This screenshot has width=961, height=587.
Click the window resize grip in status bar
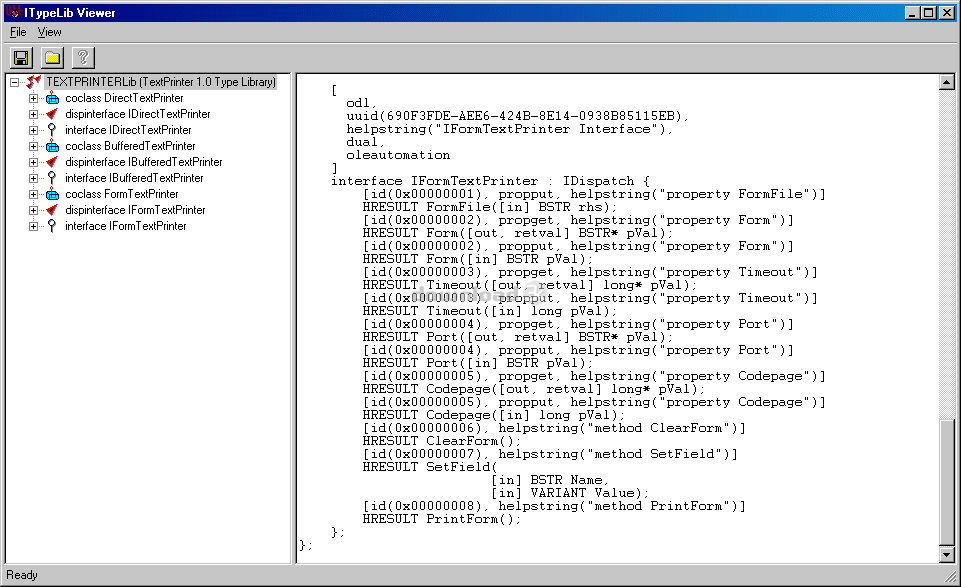(x=951, y=575)
